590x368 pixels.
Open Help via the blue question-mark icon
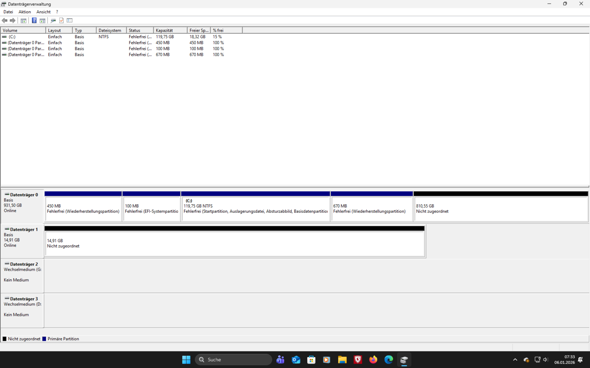[34, 20]
